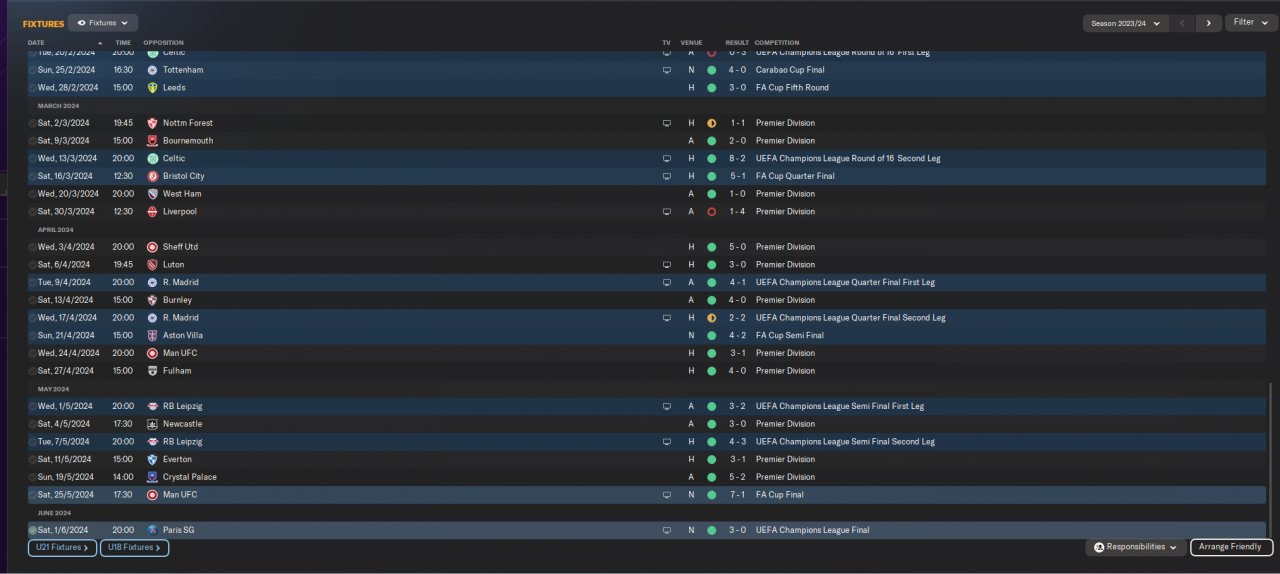1280x574 pixels.
Task: Click the TV icon on the Tottenham row
Action: coord(667,70)
